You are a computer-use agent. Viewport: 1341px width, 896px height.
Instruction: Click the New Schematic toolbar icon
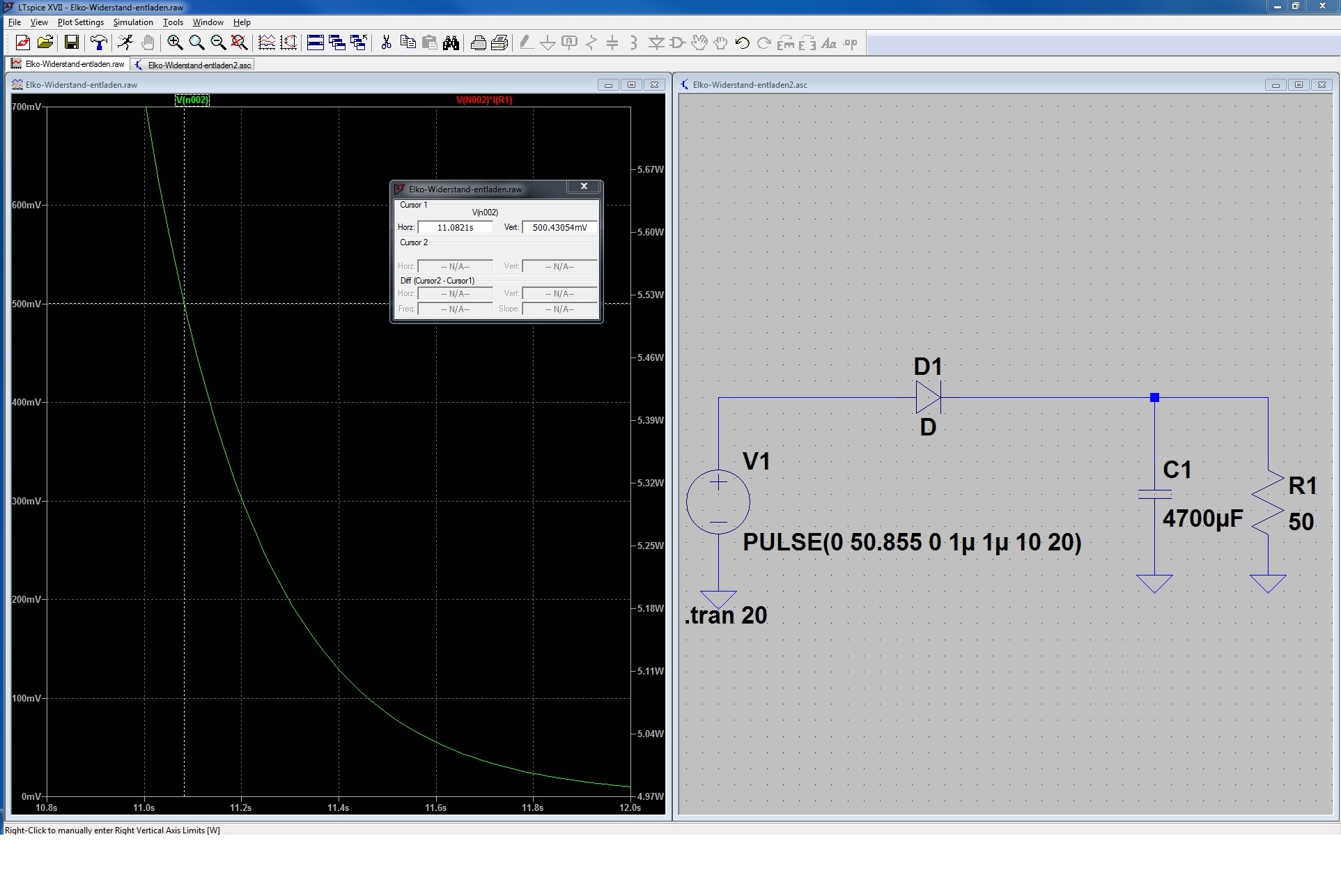click(23, 43)
